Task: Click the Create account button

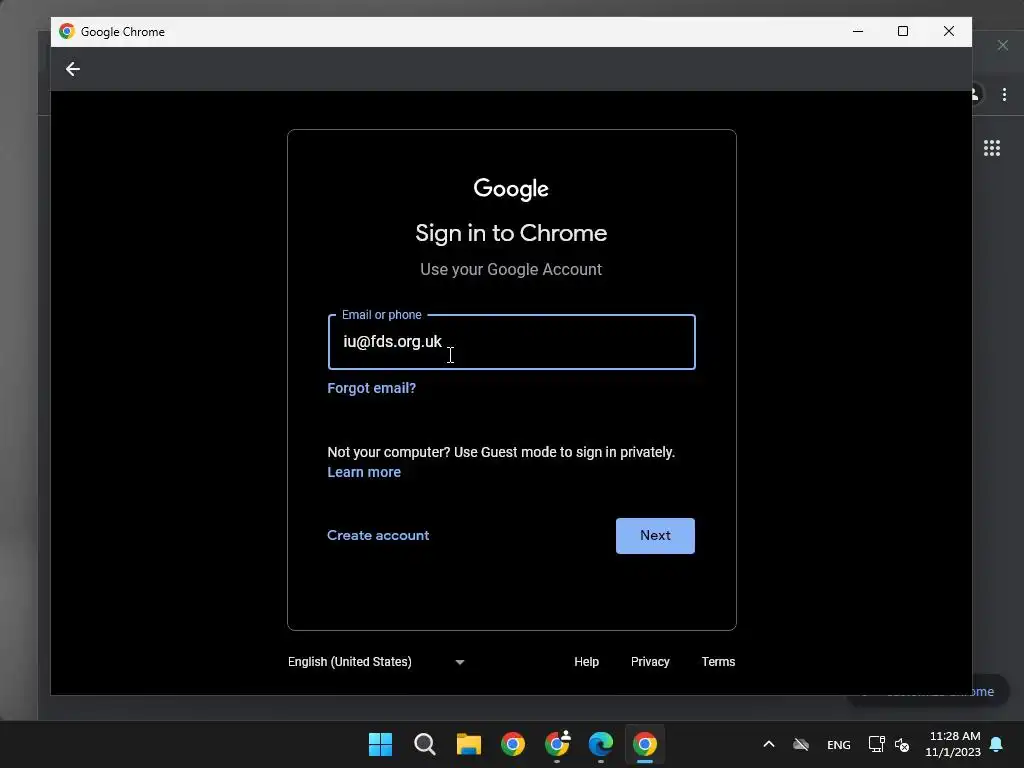Action: (378, 536)
